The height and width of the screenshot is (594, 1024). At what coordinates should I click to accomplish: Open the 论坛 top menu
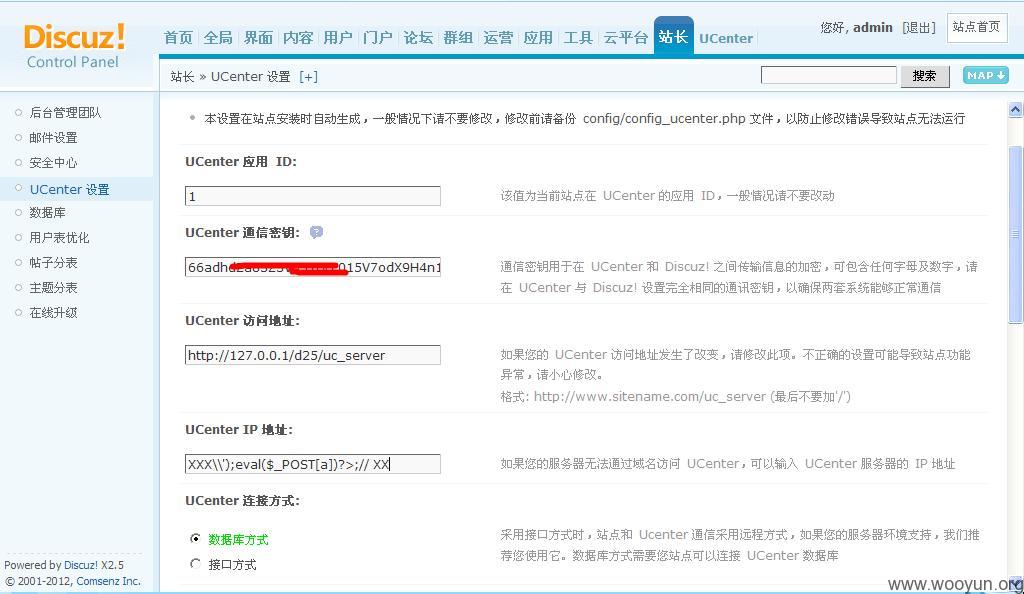point(418,38)
